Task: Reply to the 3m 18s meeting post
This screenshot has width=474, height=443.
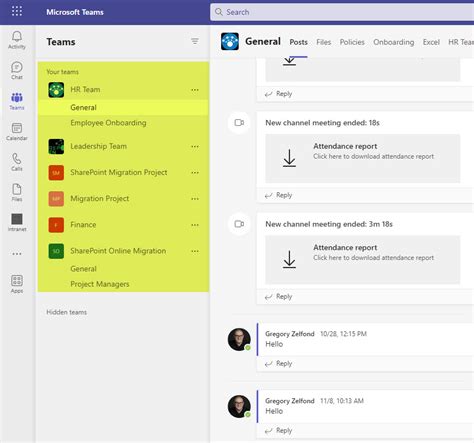Action: [x=279, y=296]
